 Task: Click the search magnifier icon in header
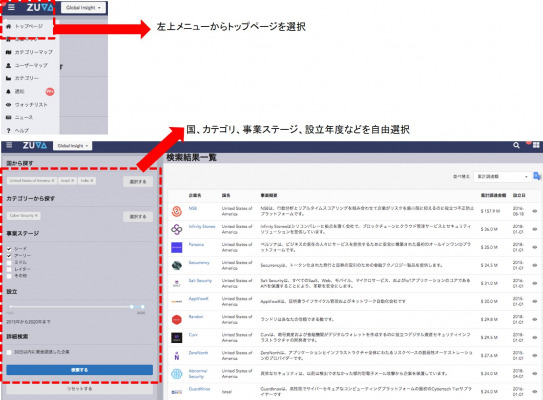tap(516, 145)
